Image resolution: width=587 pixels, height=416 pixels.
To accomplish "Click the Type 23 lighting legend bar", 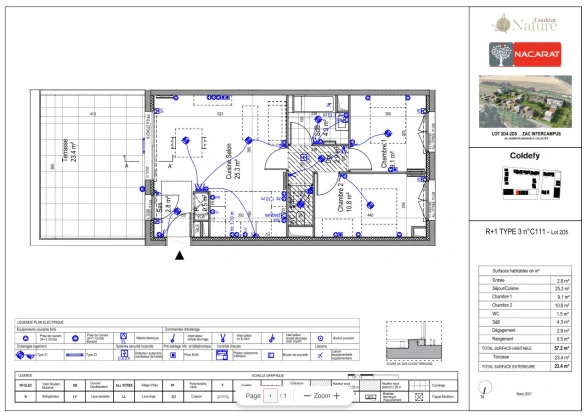I will pyautogui.click(x=74, y=355).
